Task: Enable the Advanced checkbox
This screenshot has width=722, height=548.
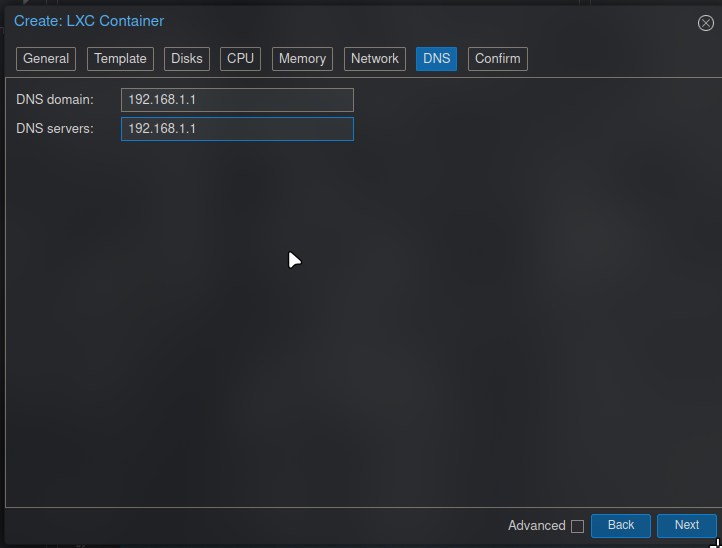Action: pos(577,526)
